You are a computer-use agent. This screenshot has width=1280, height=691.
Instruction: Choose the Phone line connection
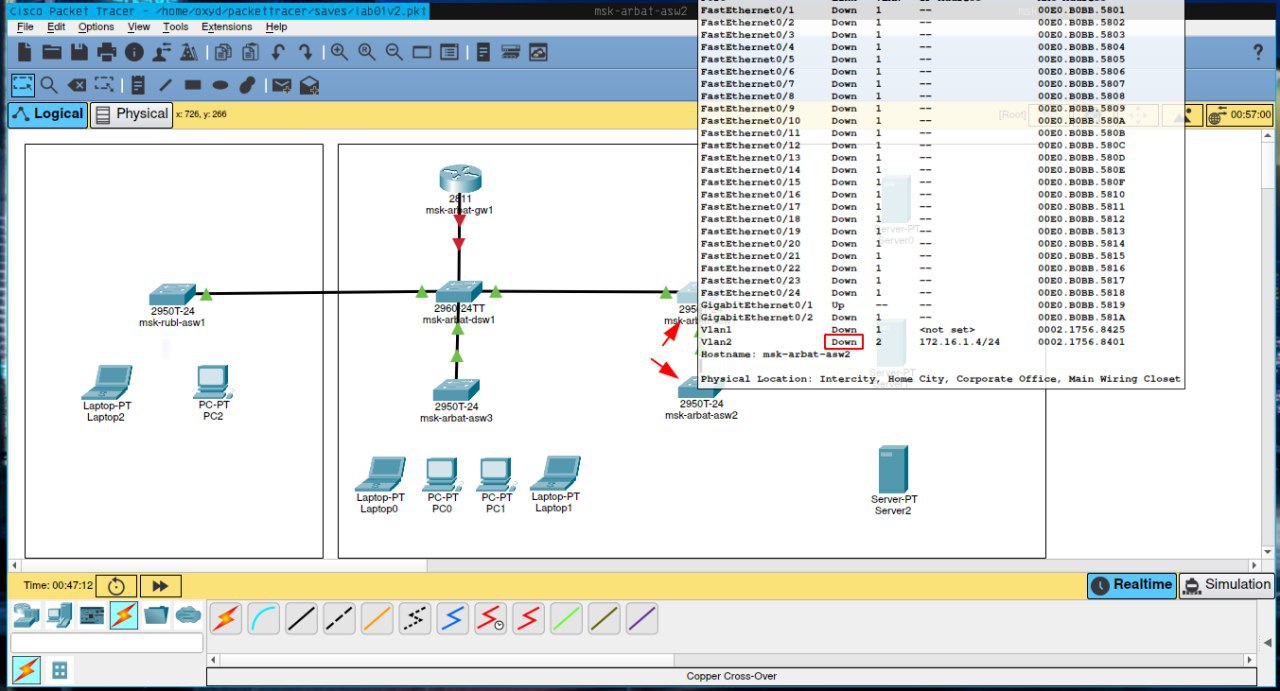click(x=415, y=619)
